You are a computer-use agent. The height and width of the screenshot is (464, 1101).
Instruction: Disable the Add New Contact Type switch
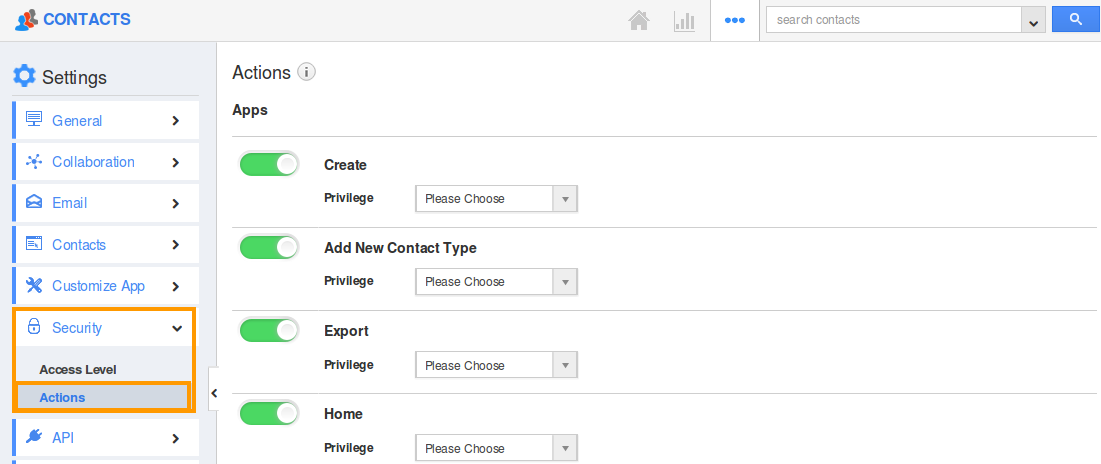coord(269,247)
